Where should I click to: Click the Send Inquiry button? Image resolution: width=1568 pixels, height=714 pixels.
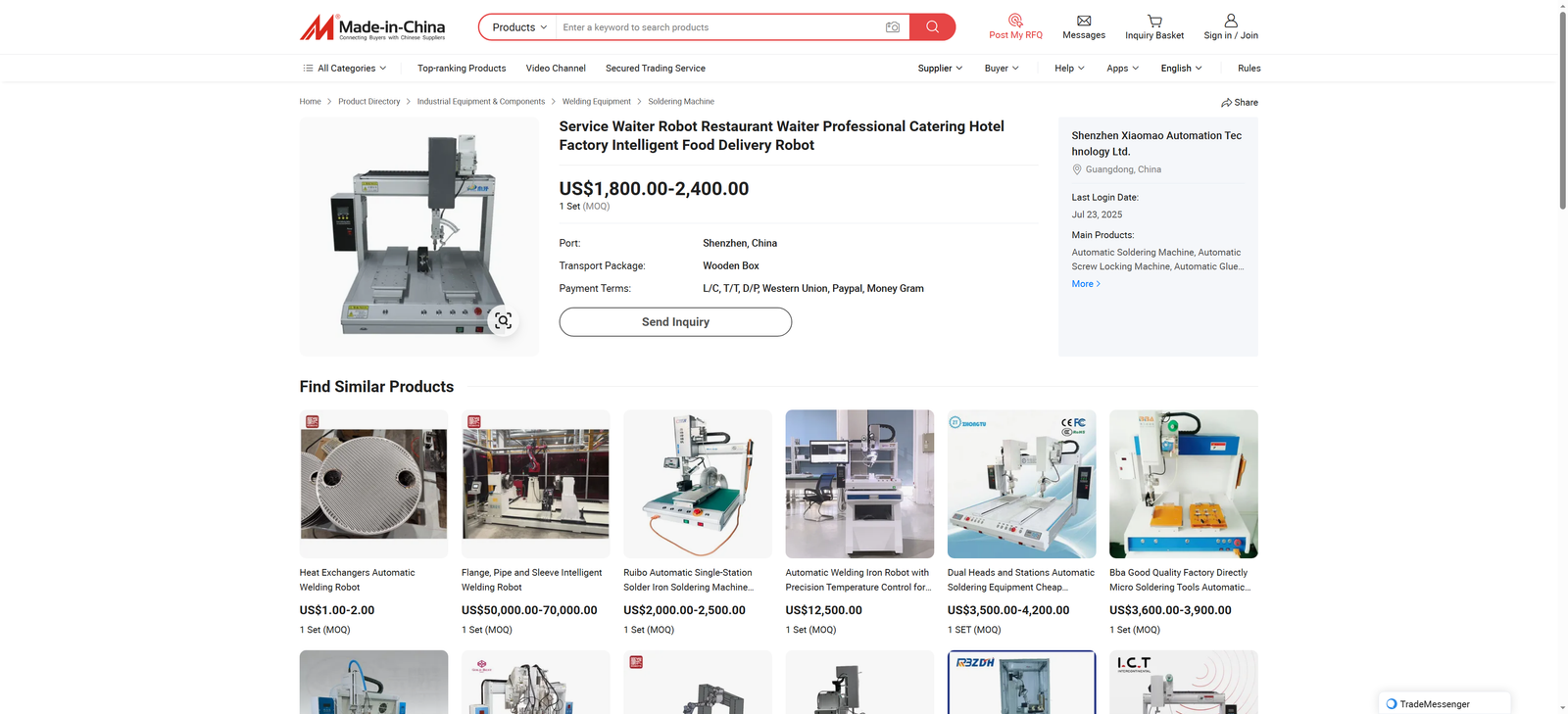[675, 322]
